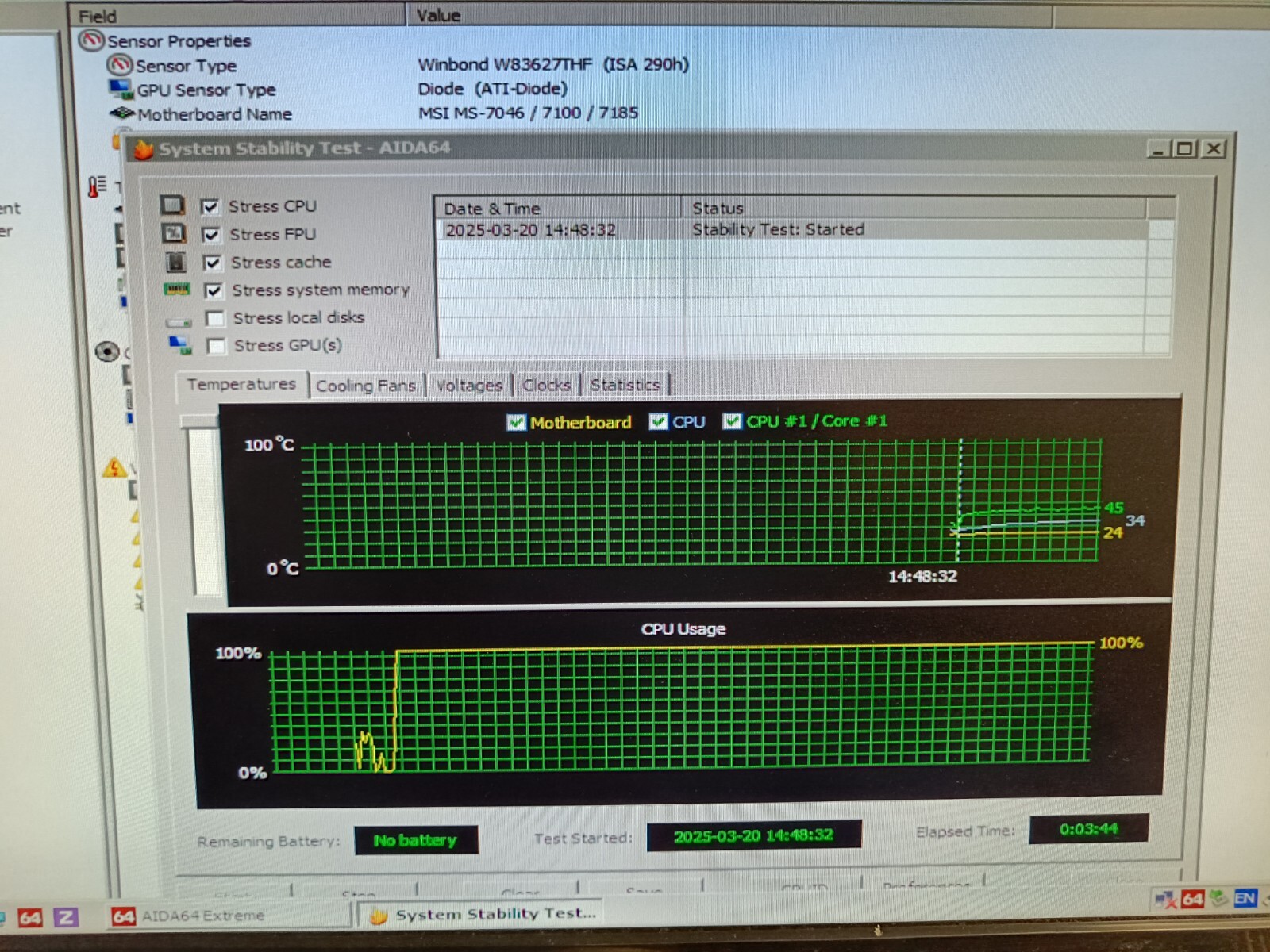Click the Motherboard Name board icon

[122, 113]
